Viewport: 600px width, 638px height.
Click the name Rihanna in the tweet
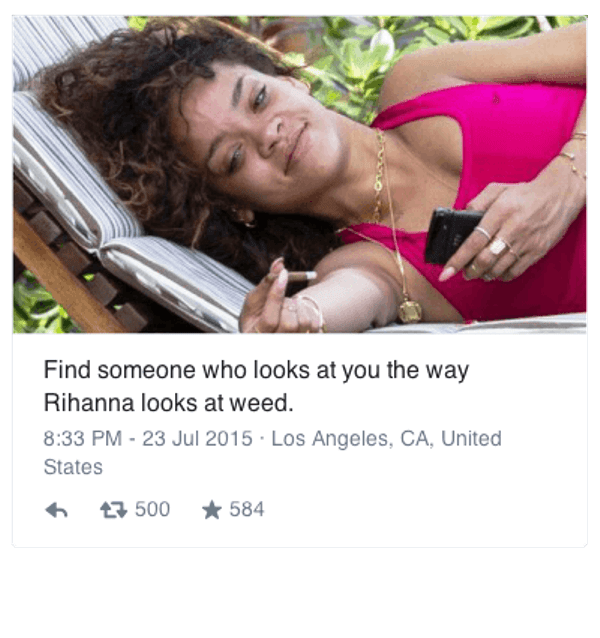point(89,403)
